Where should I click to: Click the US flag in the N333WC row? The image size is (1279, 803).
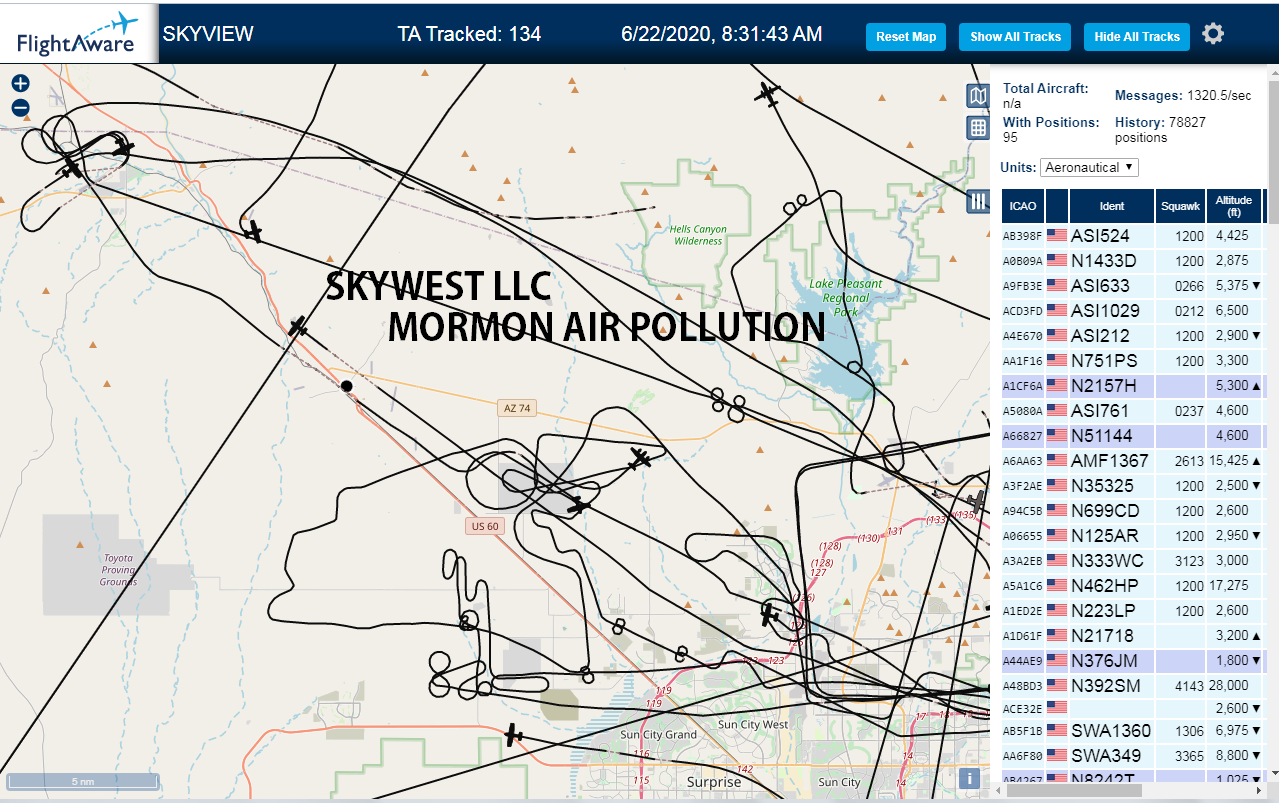[1057, 561]
